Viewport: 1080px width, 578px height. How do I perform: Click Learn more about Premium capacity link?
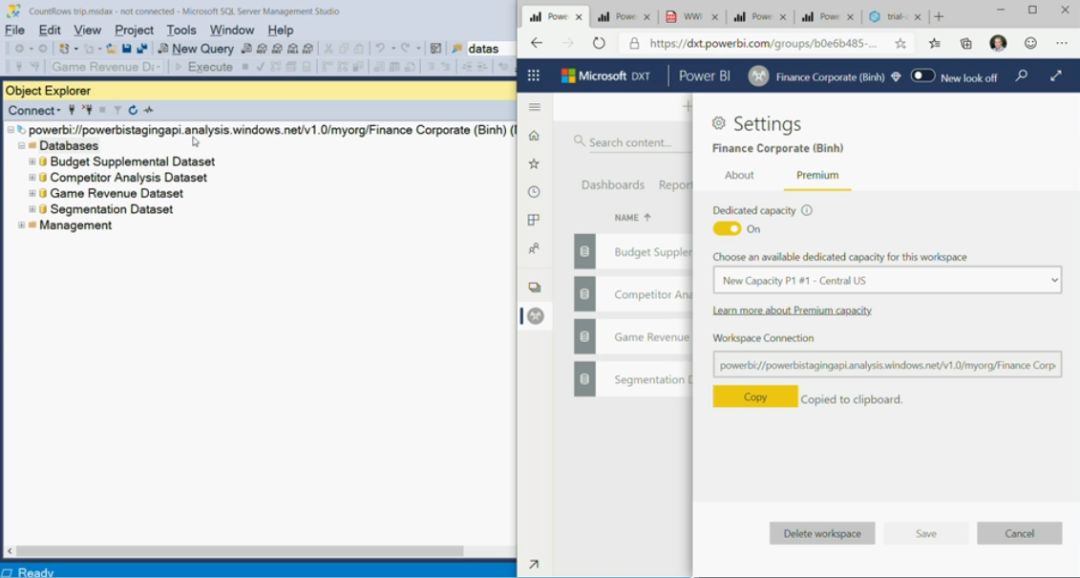pyautogui.click(x=792, y=311)
